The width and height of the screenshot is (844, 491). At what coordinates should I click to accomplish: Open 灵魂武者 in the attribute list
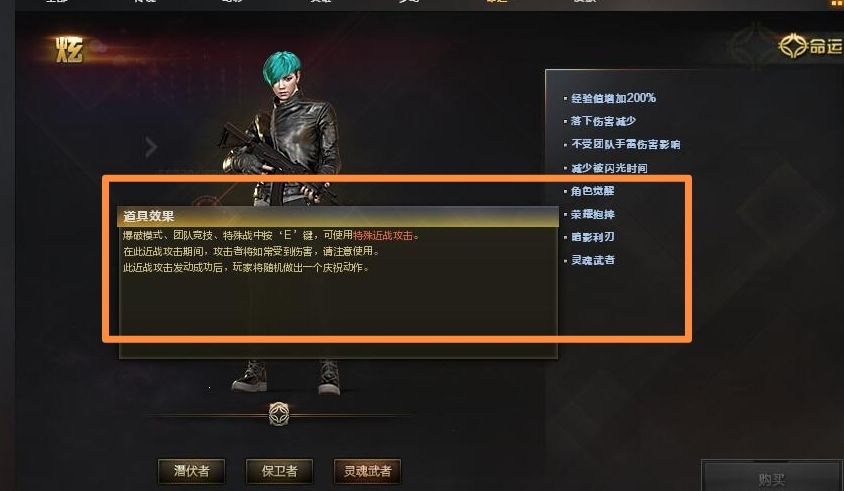coord(592,260)
